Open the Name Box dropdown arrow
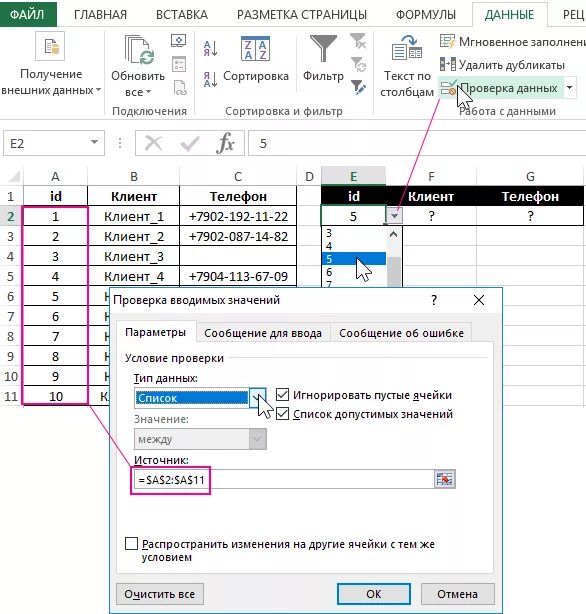 (94, 142)
